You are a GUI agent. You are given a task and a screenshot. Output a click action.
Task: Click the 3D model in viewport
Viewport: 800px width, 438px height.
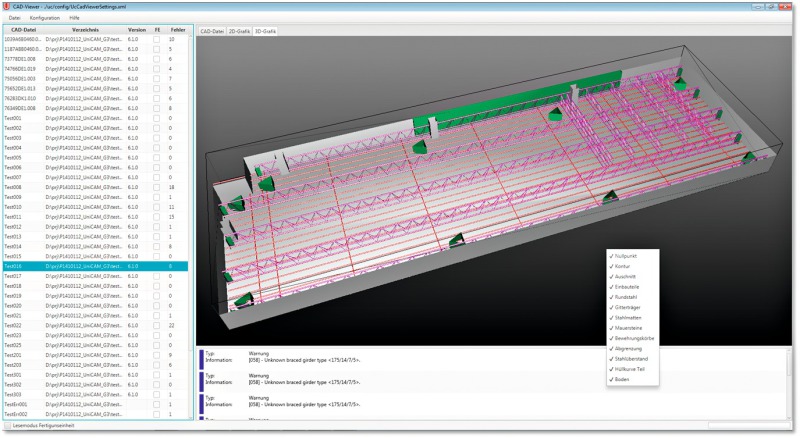click(494, 189)
